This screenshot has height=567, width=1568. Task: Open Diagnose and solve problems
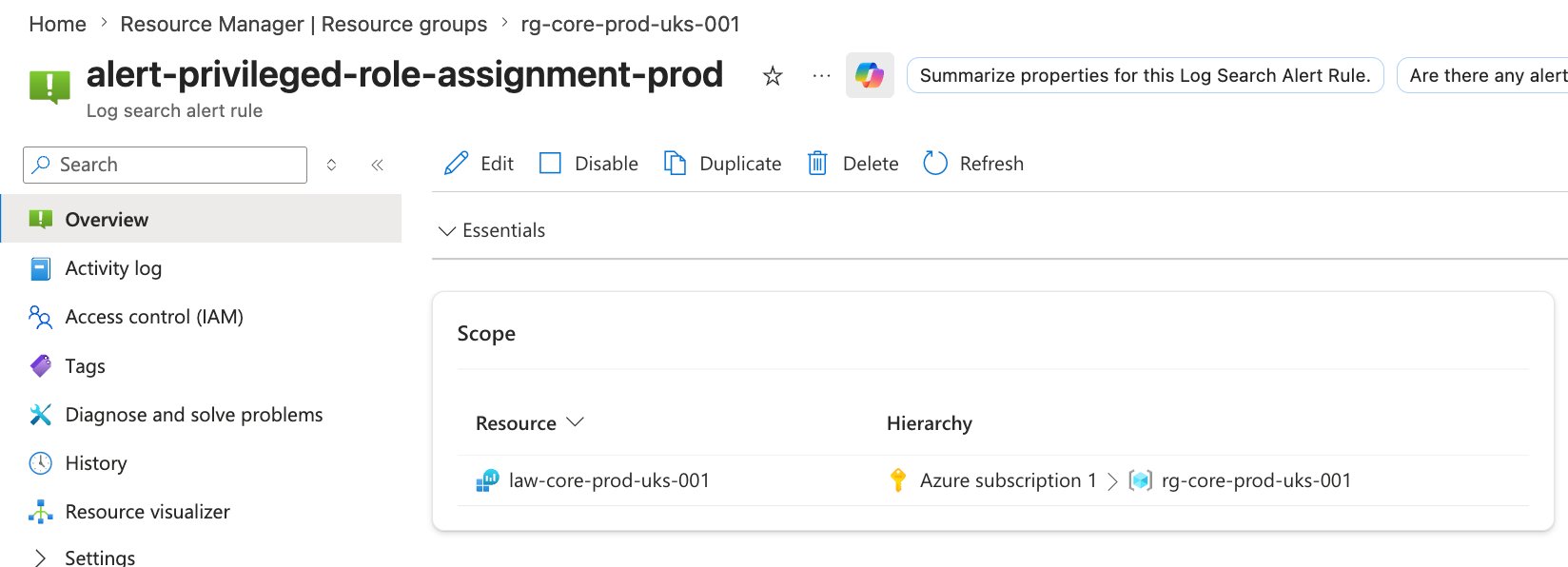[x=194, y=415]
